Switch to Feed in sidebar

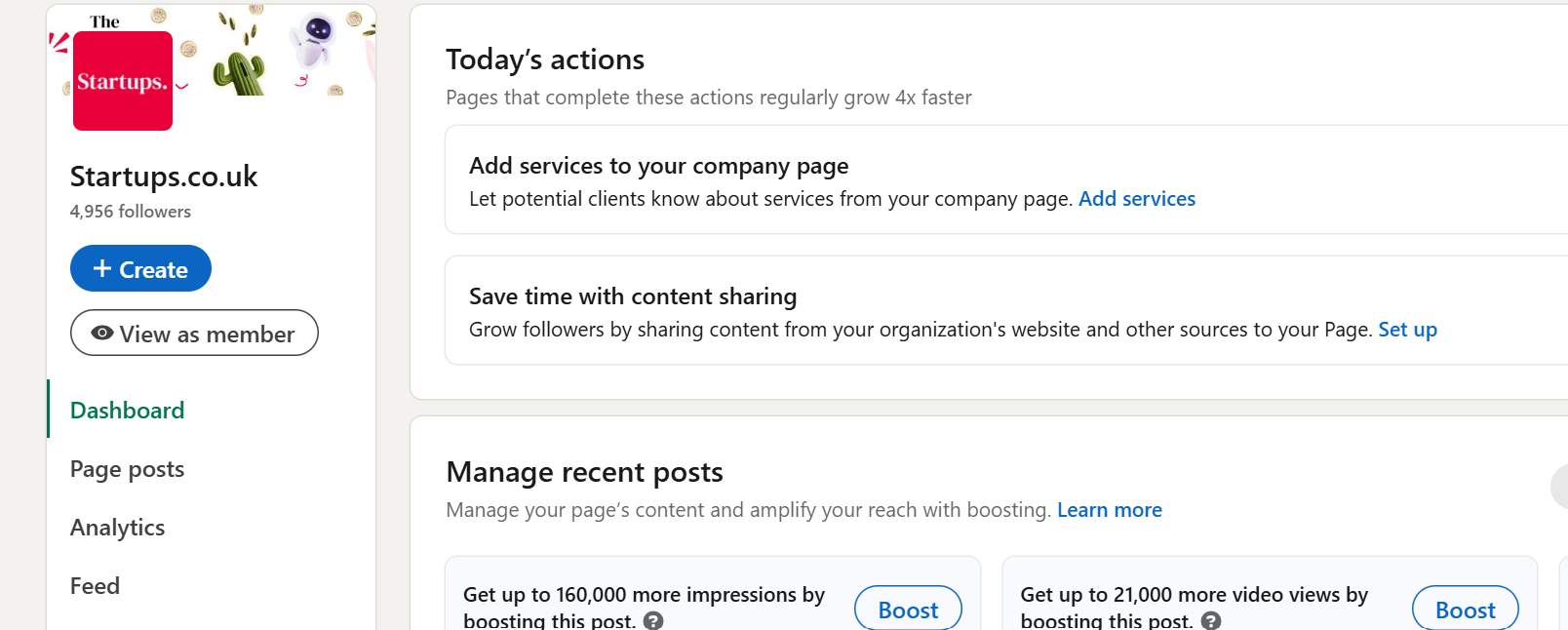(95, 586)
